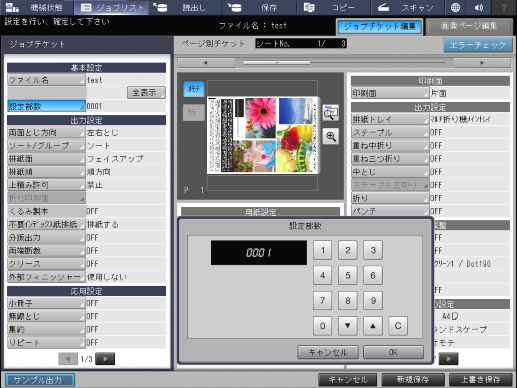Open the リピート repeat setting
Image resolution: width=517 pixels, height=388 pixels.
tap(46, 343)
